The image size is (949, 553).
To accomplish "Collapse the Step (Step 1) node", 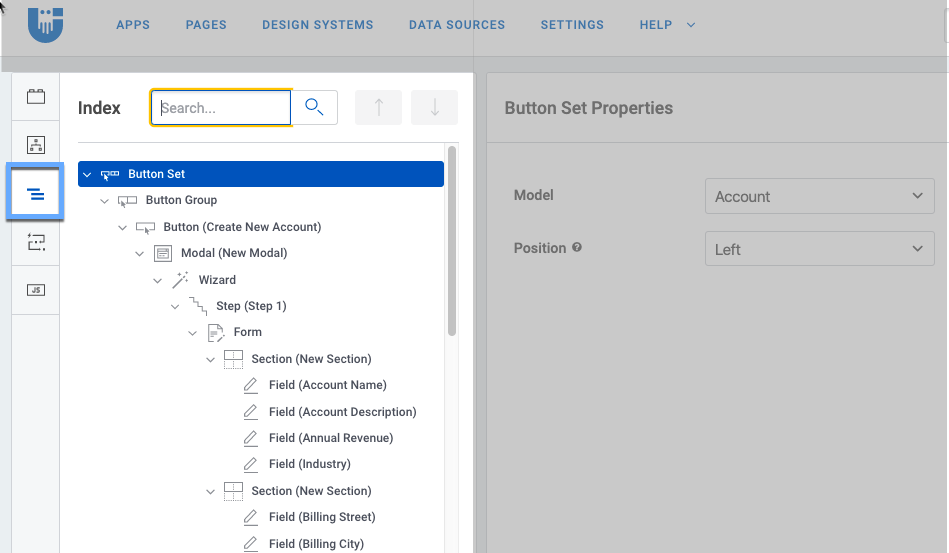I will point(175,306).
